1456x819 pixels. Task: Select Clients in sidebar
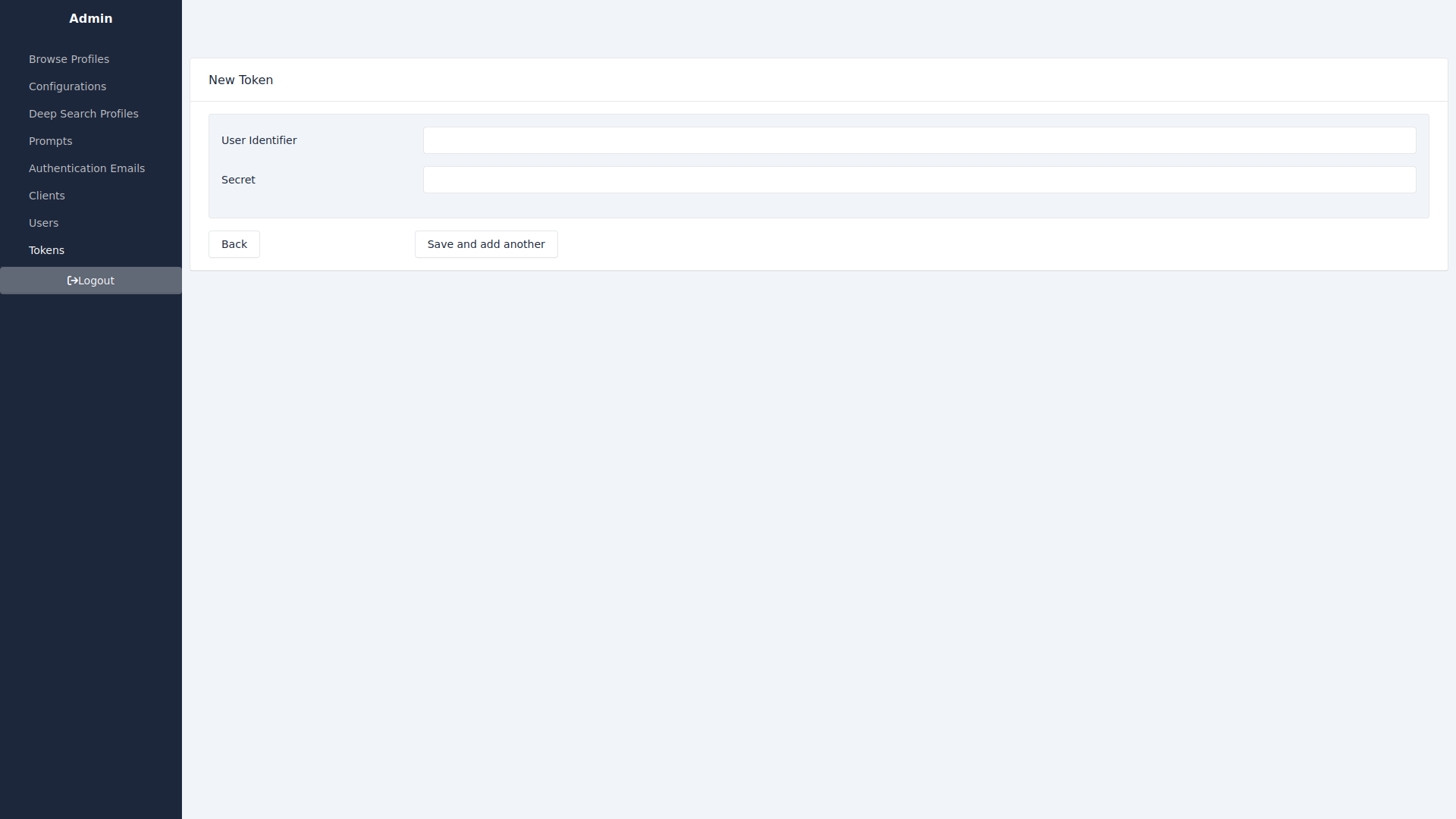coord(47,196)
